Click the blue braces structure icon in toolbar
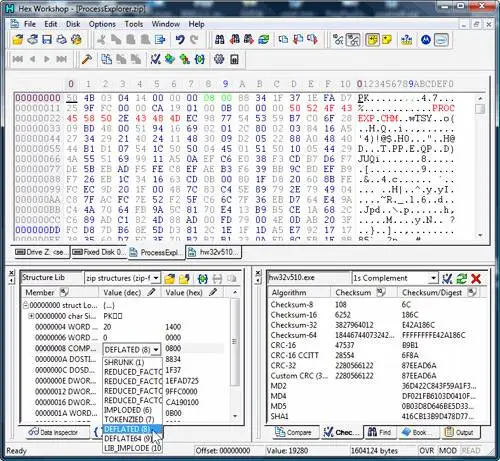Screen dimensions: 500x461 point(200,59)
